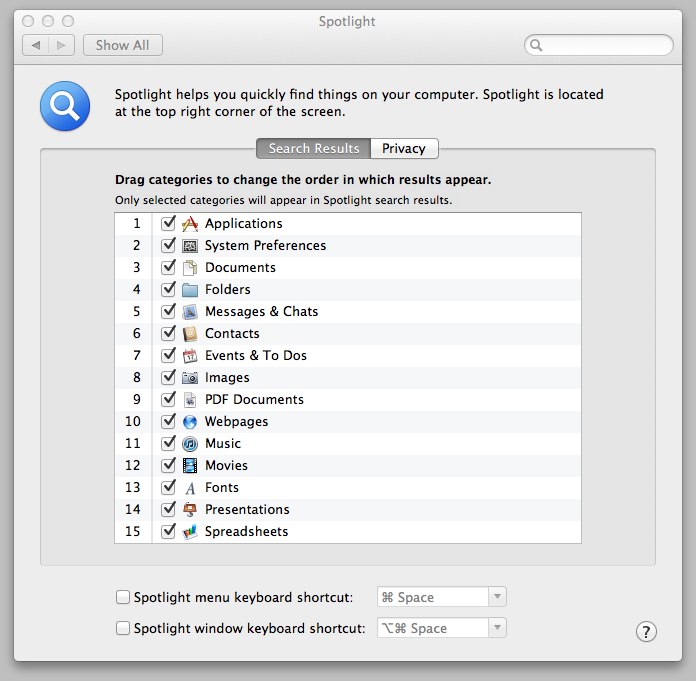Screen dimensions: 696x681
Task: Open the Spotlight window shortcut dropdown arrow
Action: (498, 628)
